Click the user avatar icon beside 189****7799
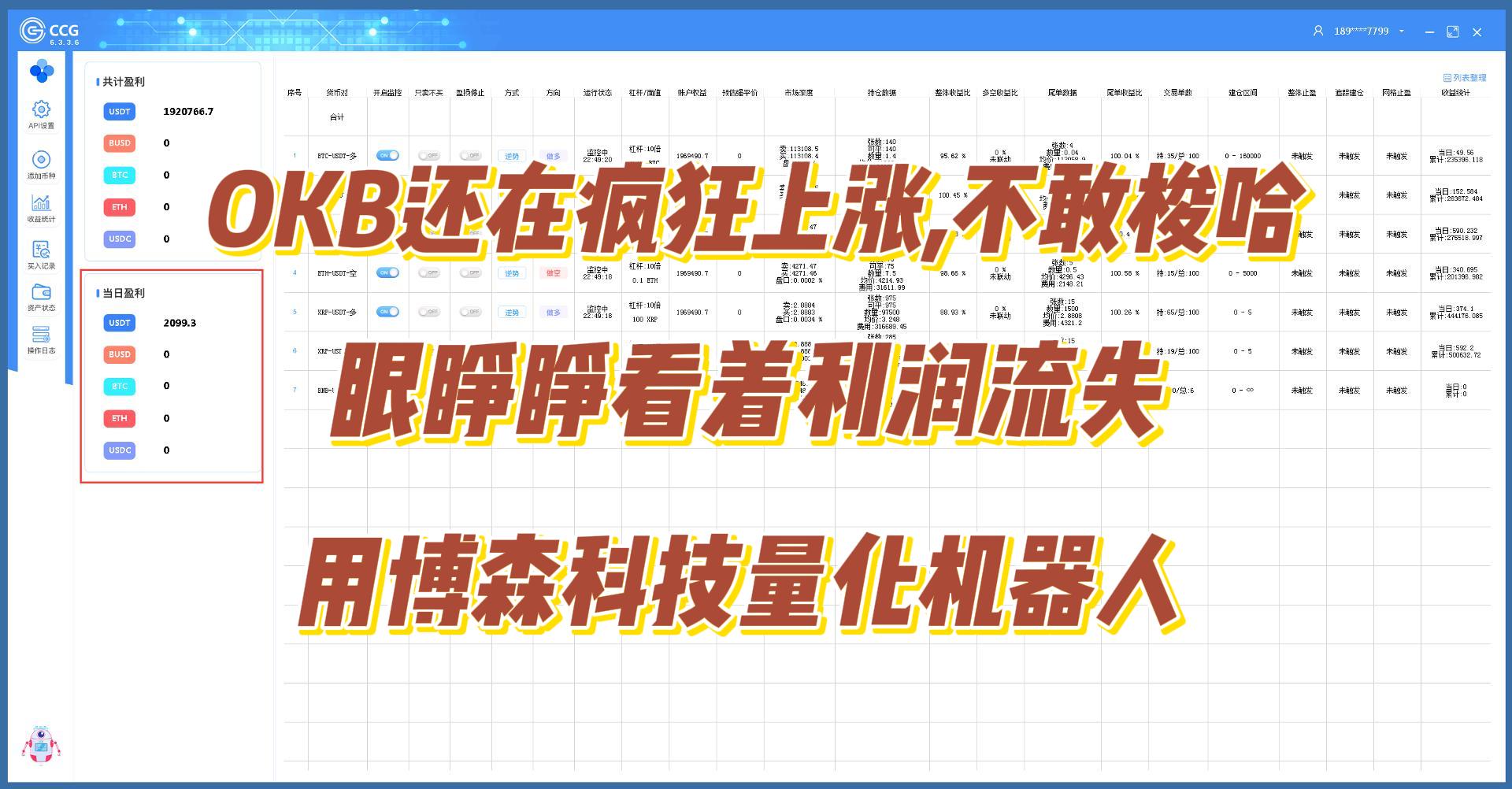Image resolution: width=1512 pixels, height=789 pixels. 1317,31
